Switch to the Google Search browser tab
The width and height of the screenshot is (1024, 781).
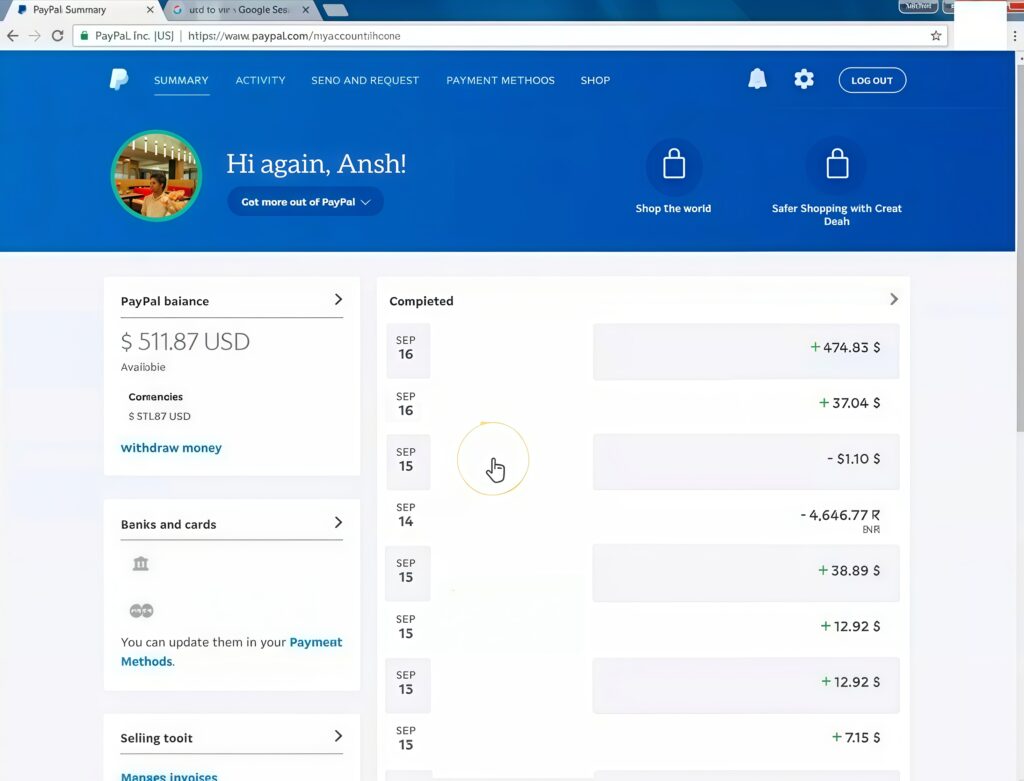click(238, 10)
